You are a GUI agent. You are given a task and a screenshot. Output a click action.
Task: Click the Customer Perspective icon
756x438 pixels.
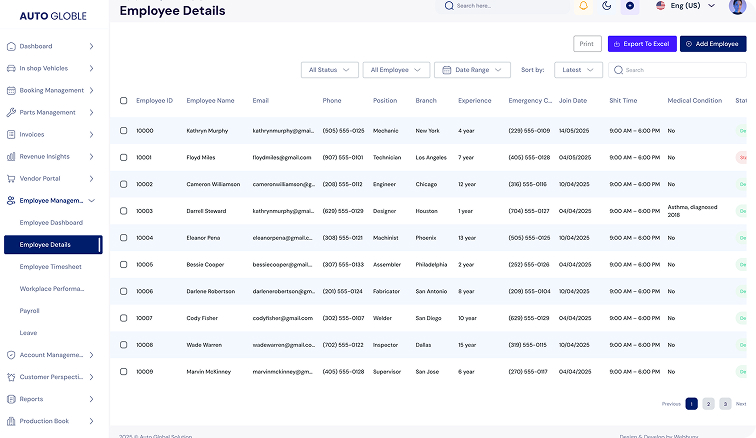pyautogui.click(x=11, y=377)
